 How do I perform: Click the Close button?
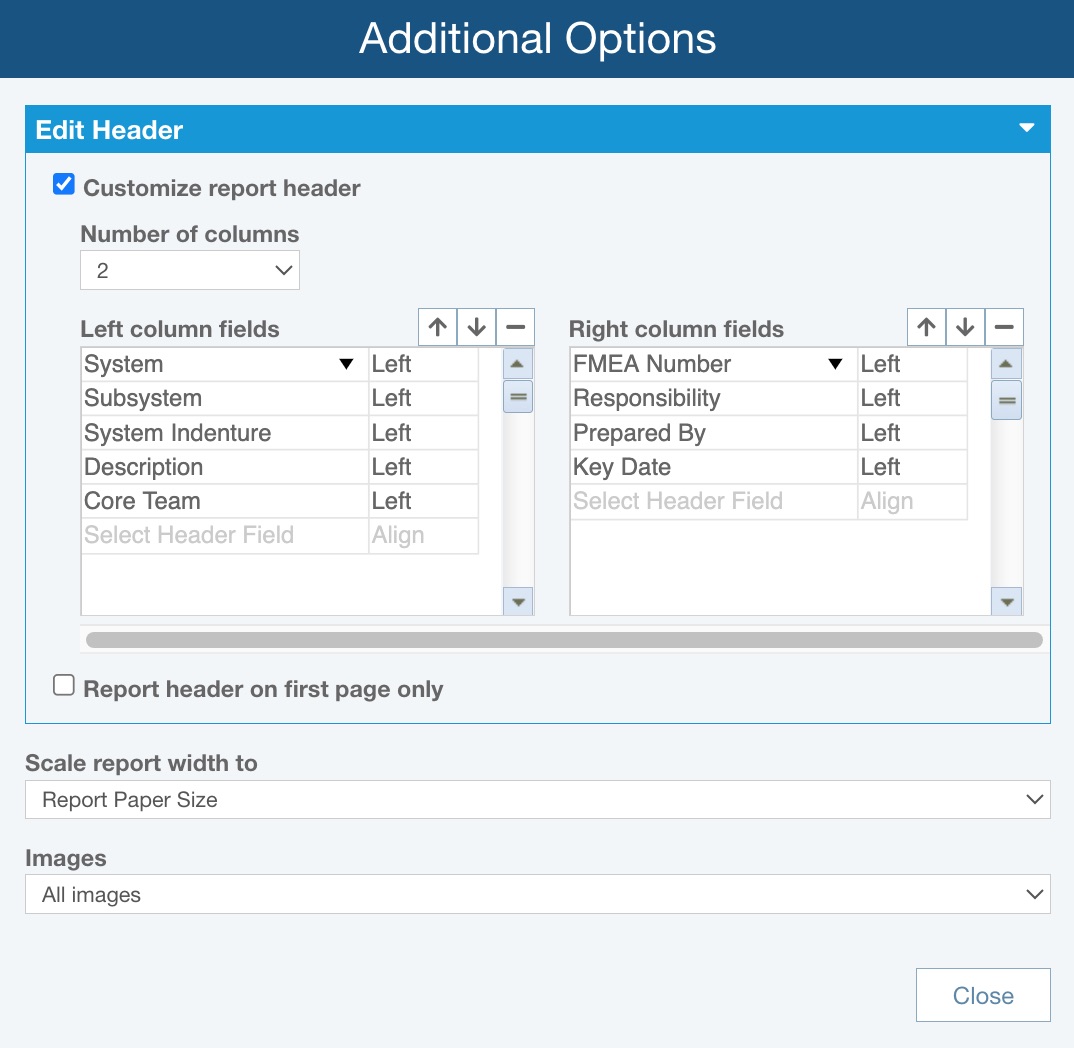point(983,995)
